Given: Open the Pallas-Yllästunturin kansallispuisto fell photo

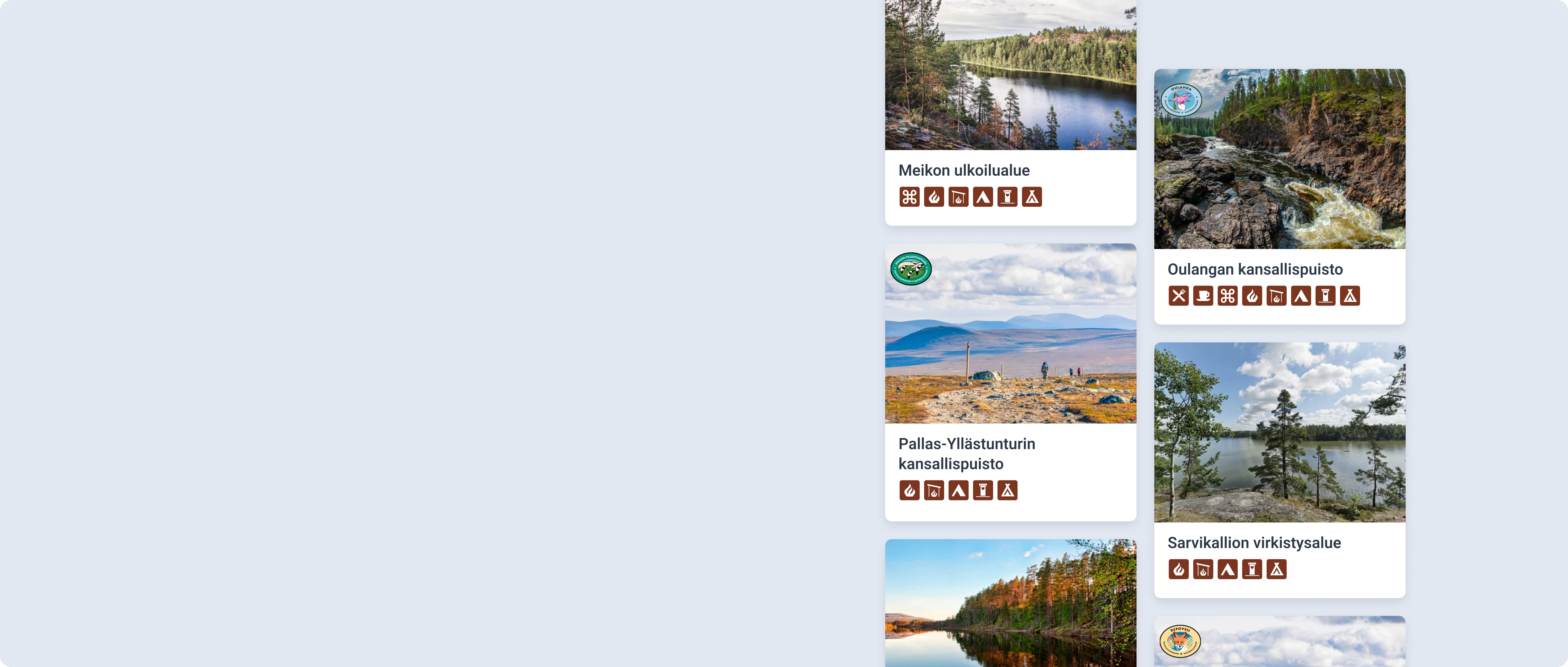Looking at the screenshot, I should 1010,333.
